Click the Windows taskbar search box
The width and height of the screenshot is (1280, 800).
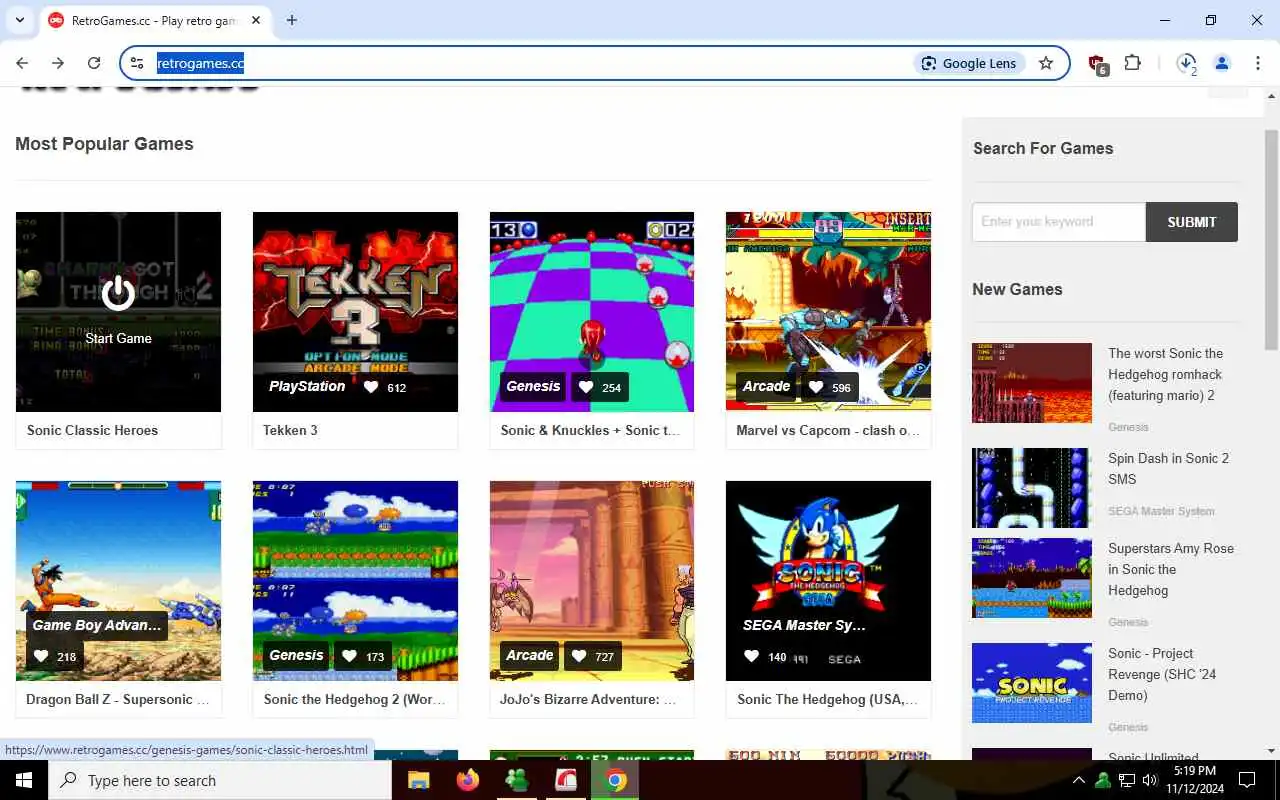point(220,780)
